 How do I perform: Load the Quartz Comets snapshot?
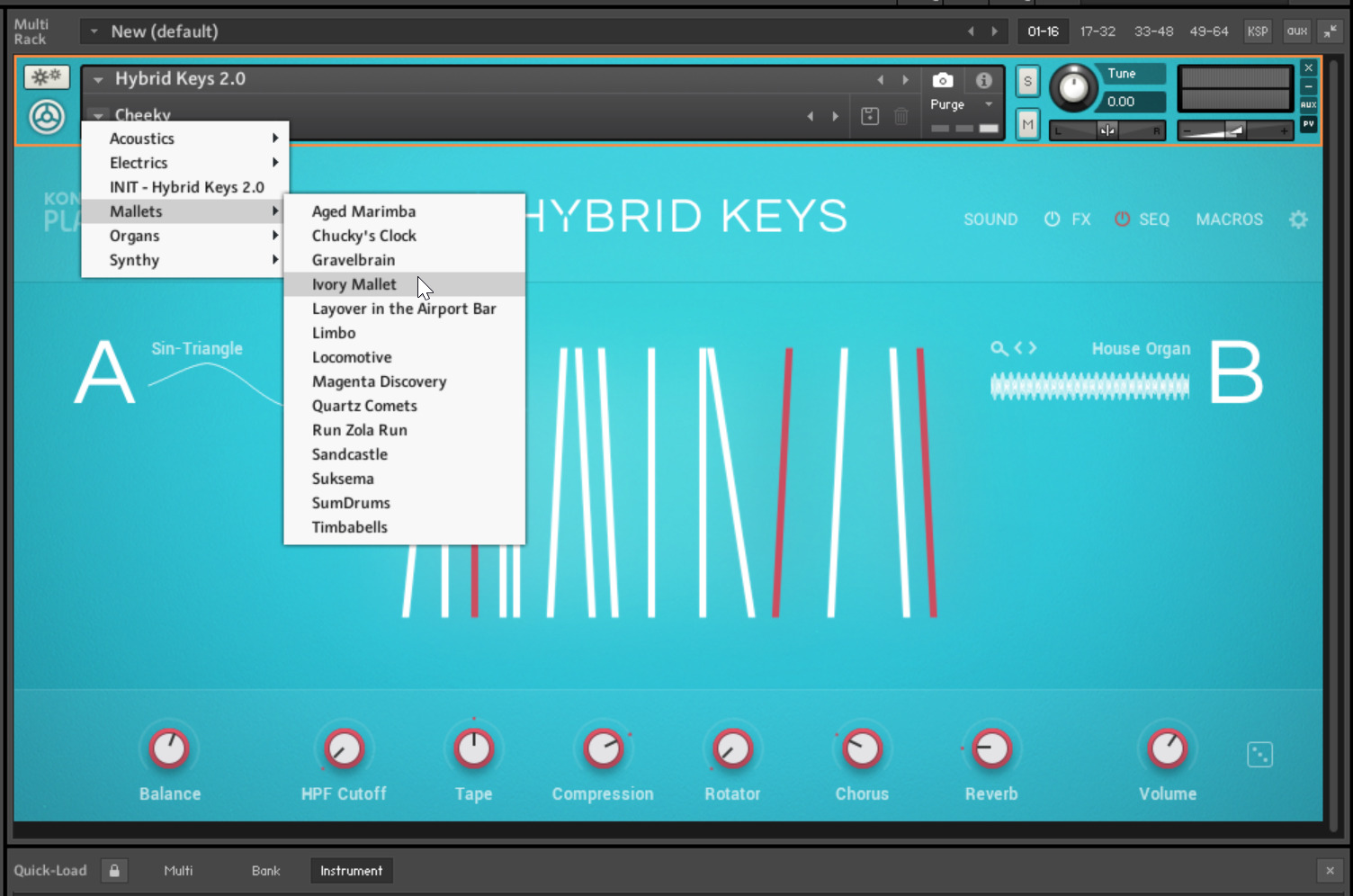coord(404,406)
